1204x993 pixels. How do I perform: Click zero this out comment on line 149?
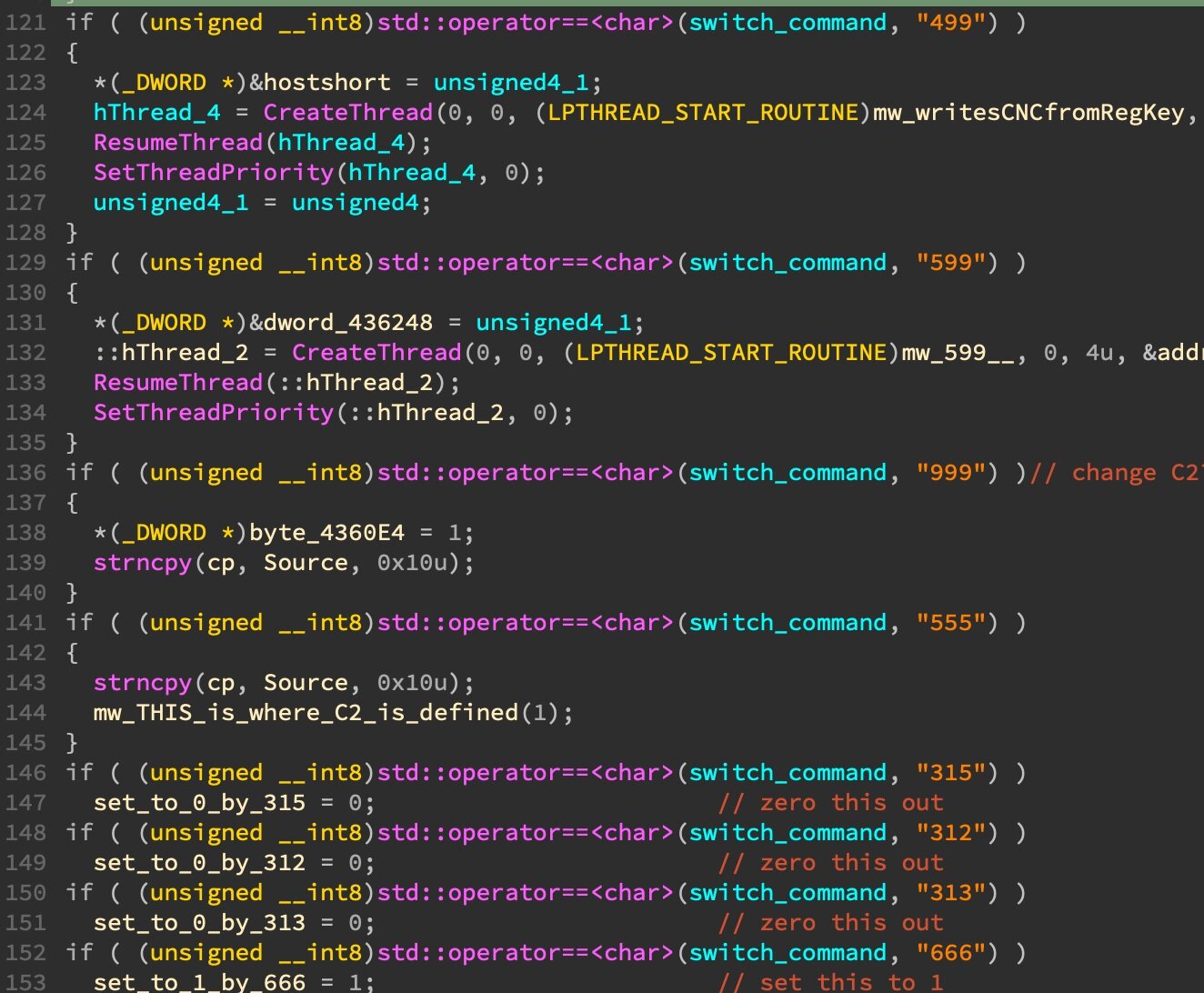tap(830, 863)
